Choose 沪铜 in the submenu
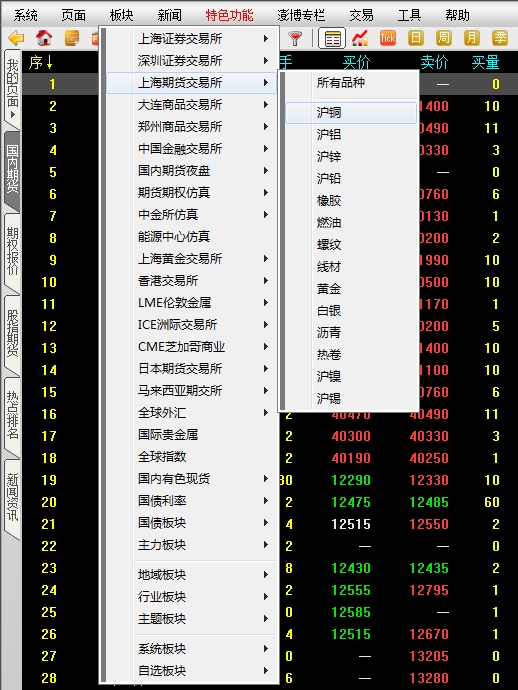The image size is (518, 690). tap(351, 113)
